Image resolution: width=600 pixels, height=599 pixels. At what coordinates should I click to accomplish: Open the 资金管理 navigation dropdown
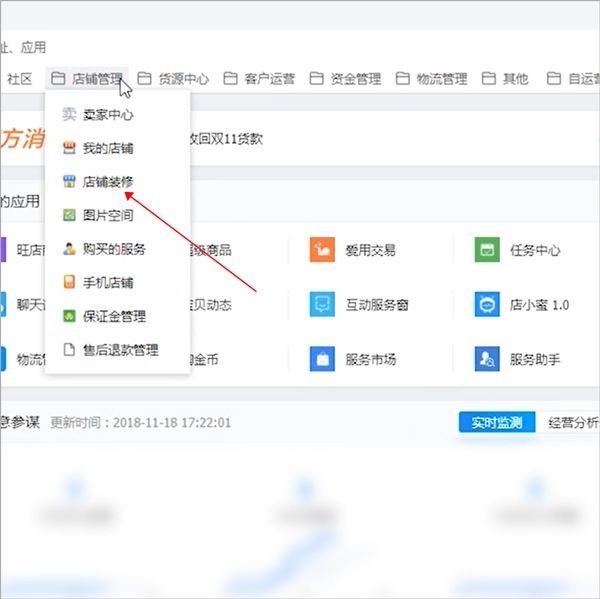345,78
